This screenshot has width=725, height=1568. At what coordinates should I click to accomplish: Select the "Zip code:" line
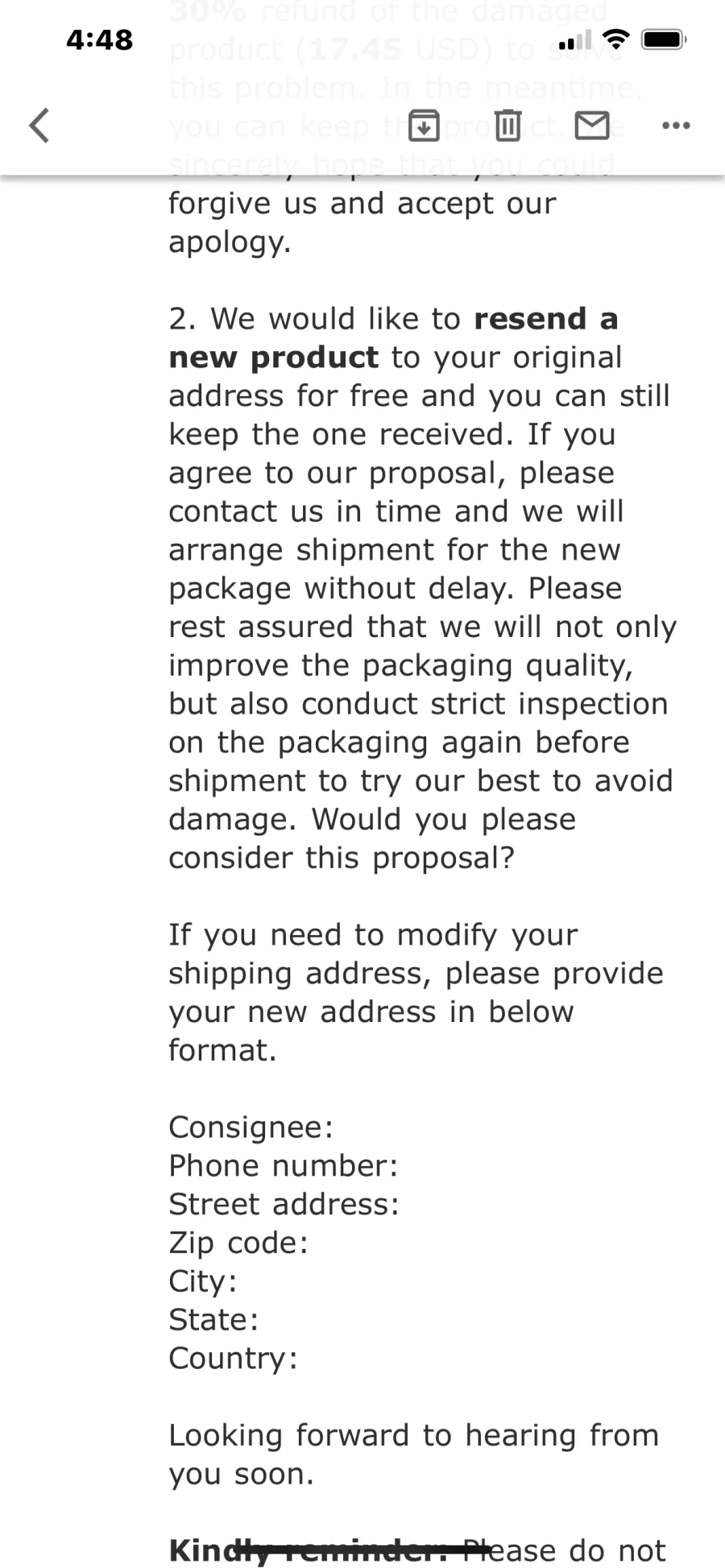point(238,1243)
